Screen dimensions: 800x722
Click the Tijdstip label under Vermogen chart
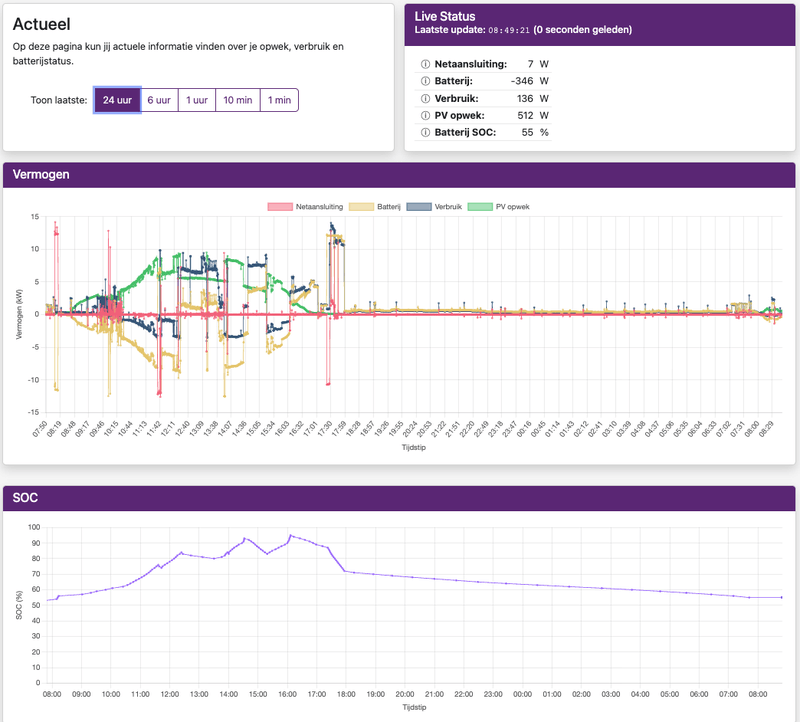pos(413,447)
